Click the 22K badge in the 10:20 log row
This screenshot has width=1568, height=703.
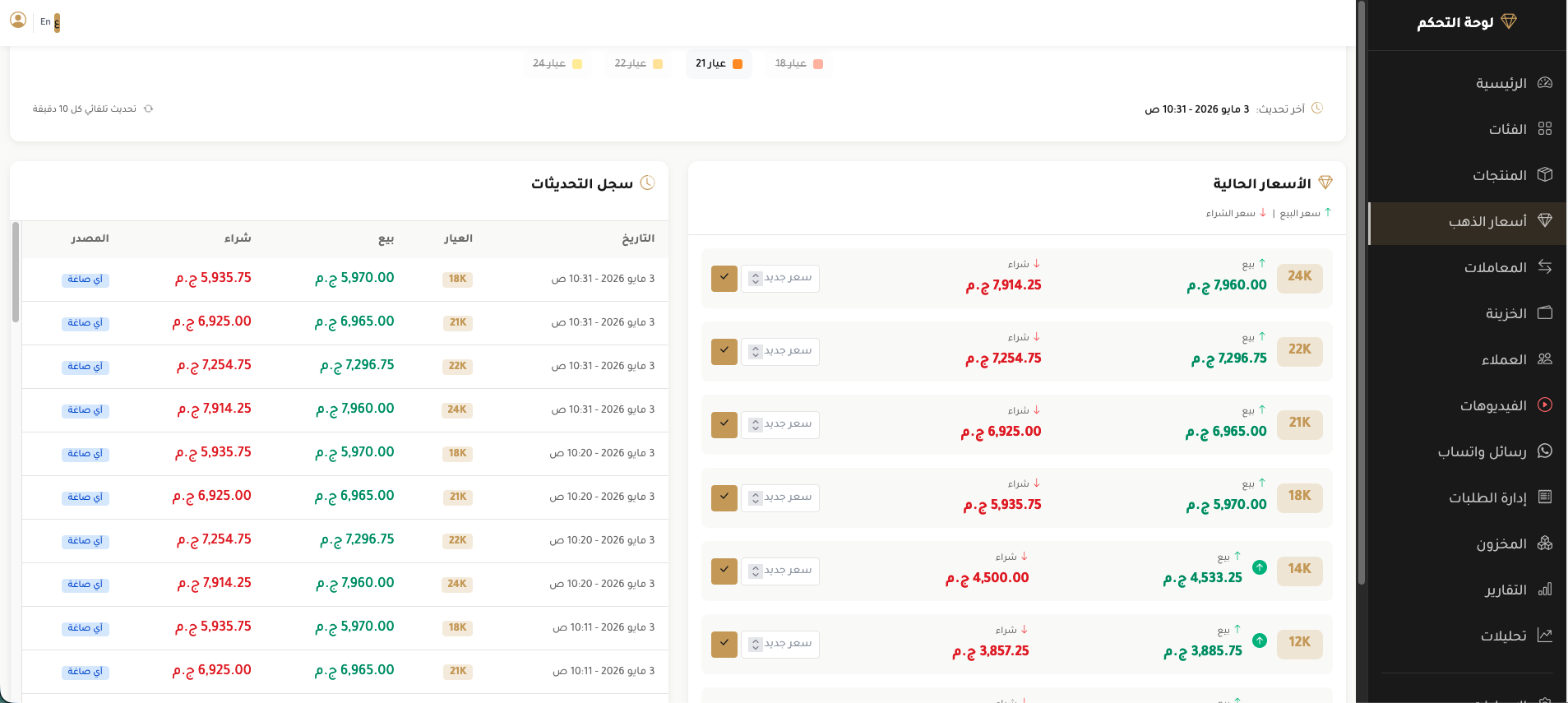tap(457, 540)
